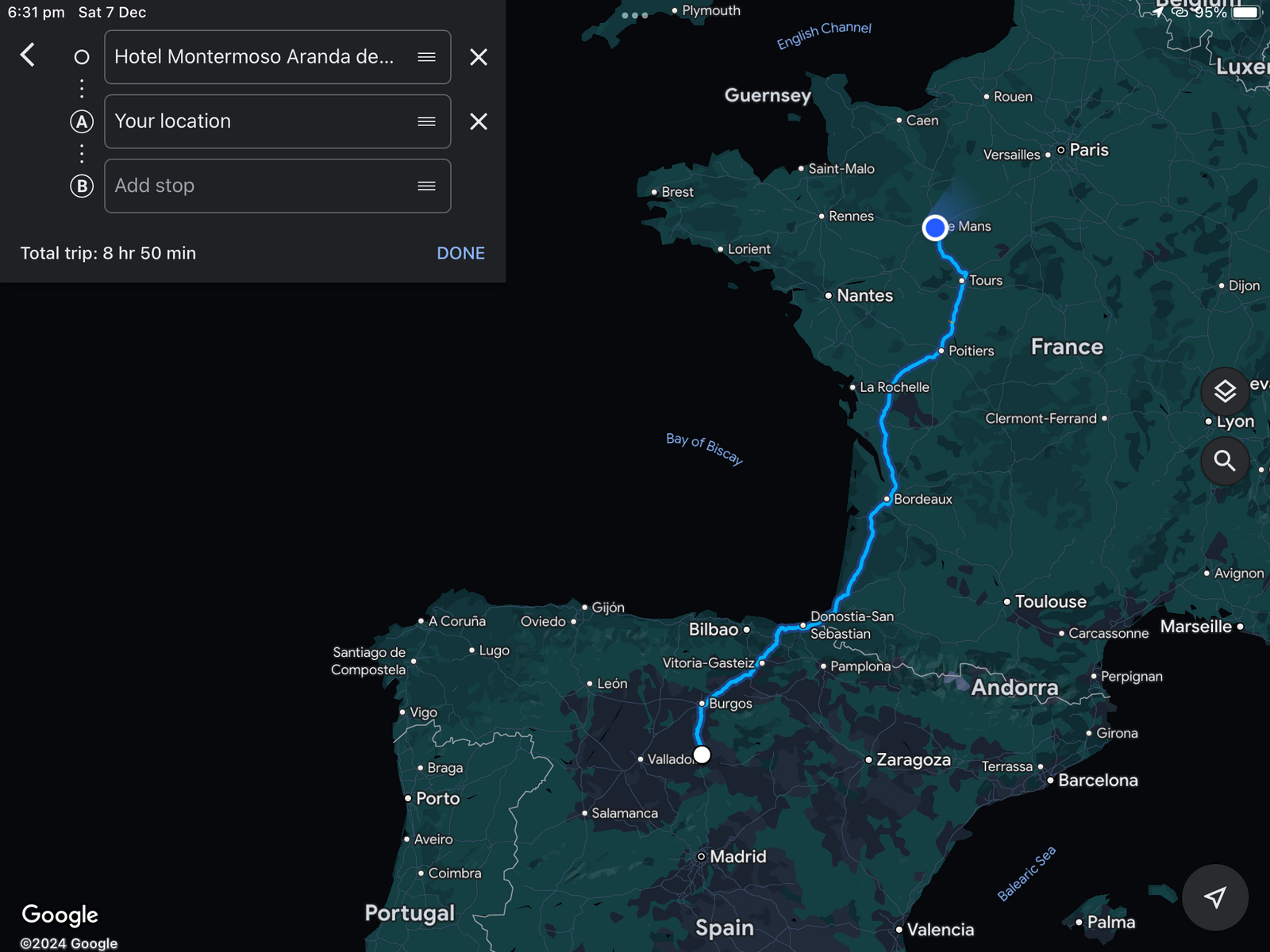Select Bordeaux on the map
Image resolution: width=1270 pixels, height=952 pixels.
click(922, 499)
